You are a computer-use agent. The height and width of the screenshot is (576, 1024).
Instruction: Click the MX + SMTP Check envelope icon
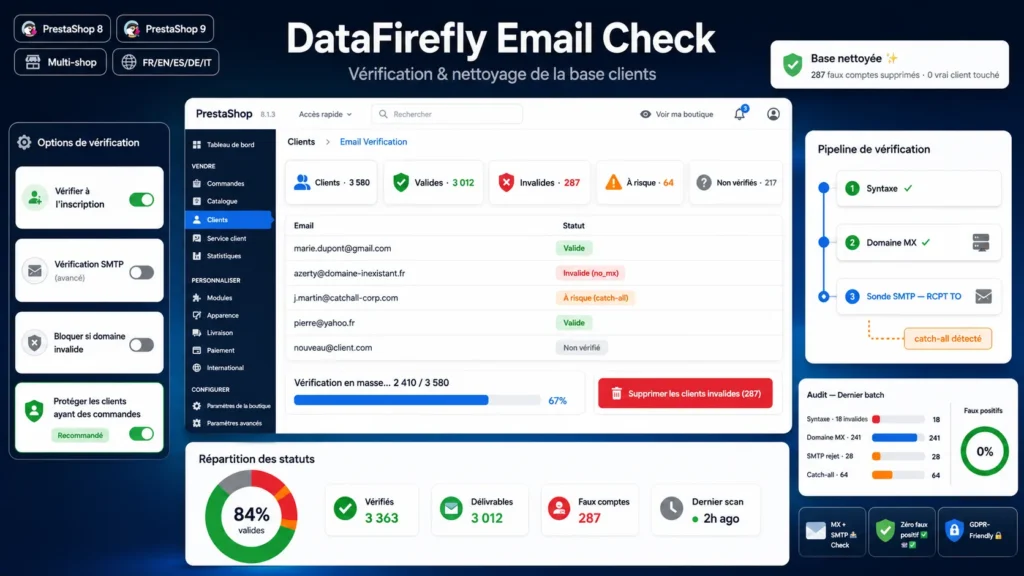pyautogui.click(x=816, y=530)
